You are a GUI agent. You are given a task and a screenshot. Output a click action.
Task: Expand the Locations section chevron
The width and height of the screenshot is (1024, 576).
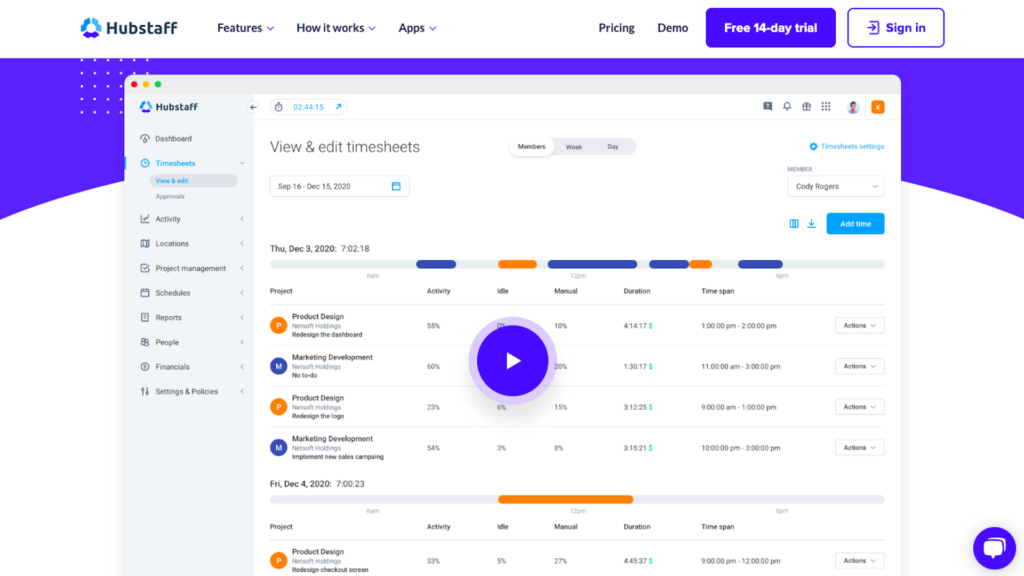(x=242, y=244)
